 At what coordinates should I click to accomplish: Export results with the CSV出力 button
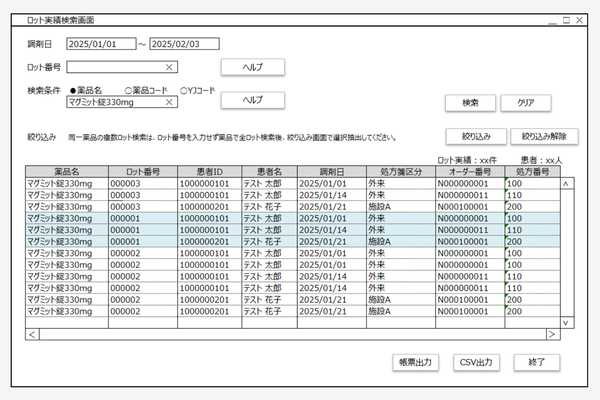pos(479,363)
